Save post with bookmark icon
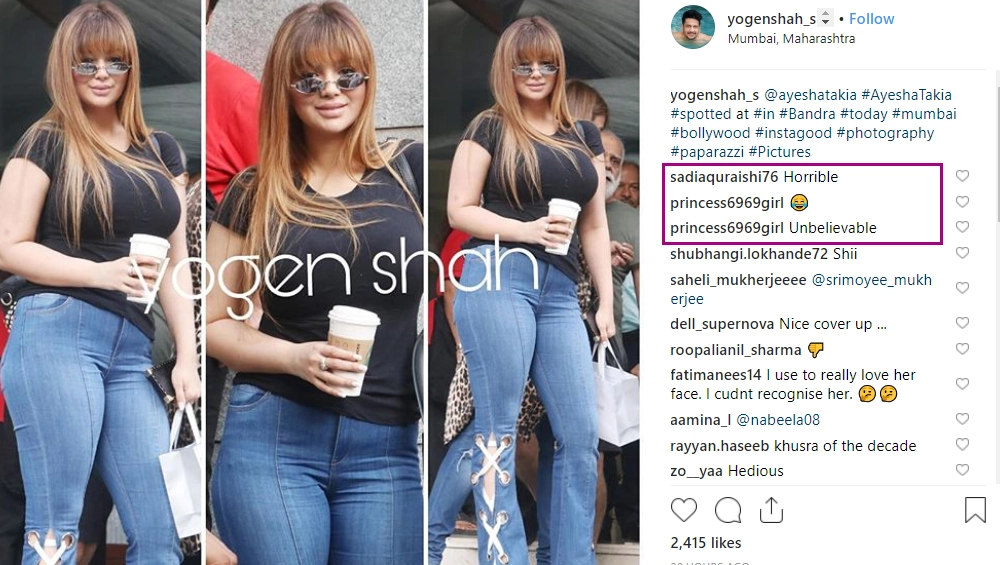 click(975, 510)
